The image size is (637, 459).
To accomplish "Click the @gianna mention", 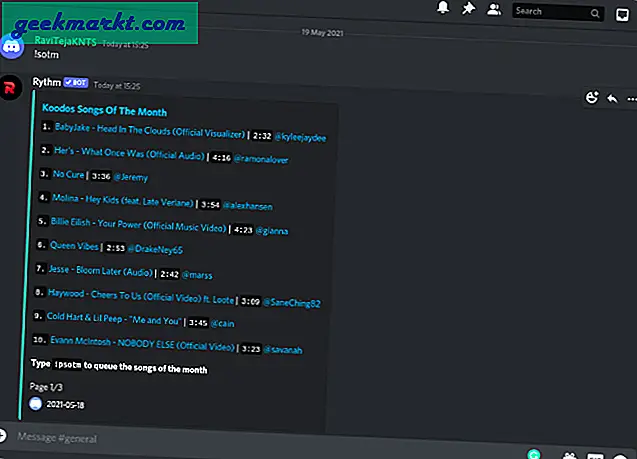I will [x=272, y=231].
